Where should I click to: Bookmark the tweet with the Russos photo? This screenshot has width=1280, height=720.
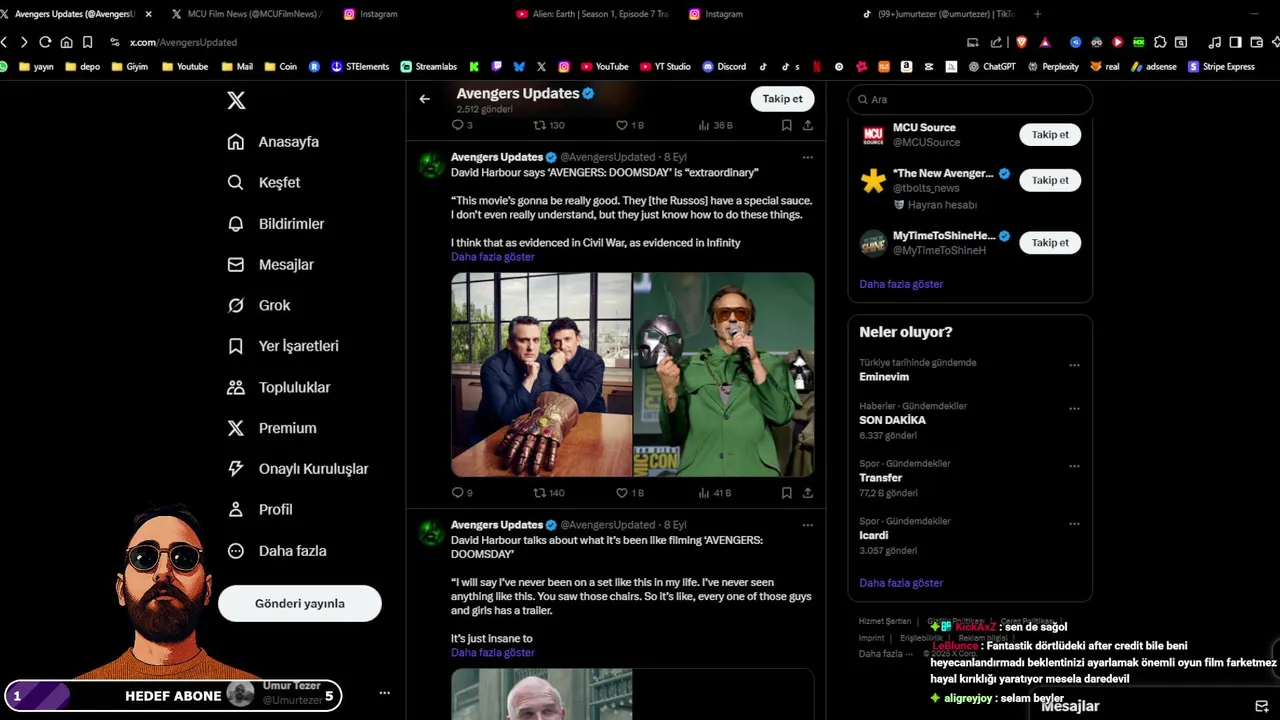coord(787,493)
